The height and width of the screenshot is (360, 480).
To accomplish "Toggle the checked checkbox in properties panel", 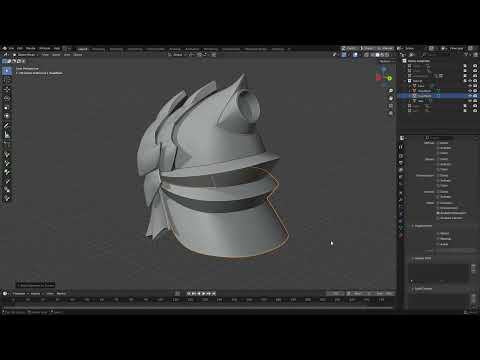I will pyautogui.click(x=438, y=213).
